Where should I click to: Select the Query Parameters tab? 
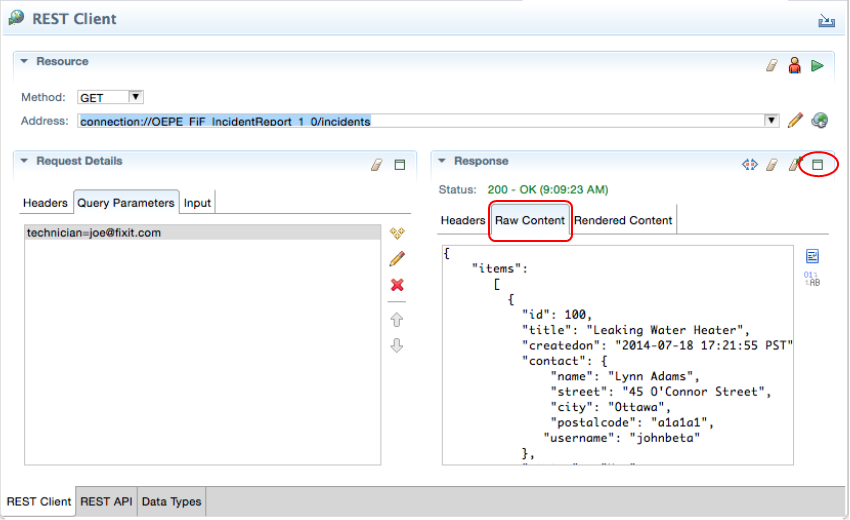(126, 203)
